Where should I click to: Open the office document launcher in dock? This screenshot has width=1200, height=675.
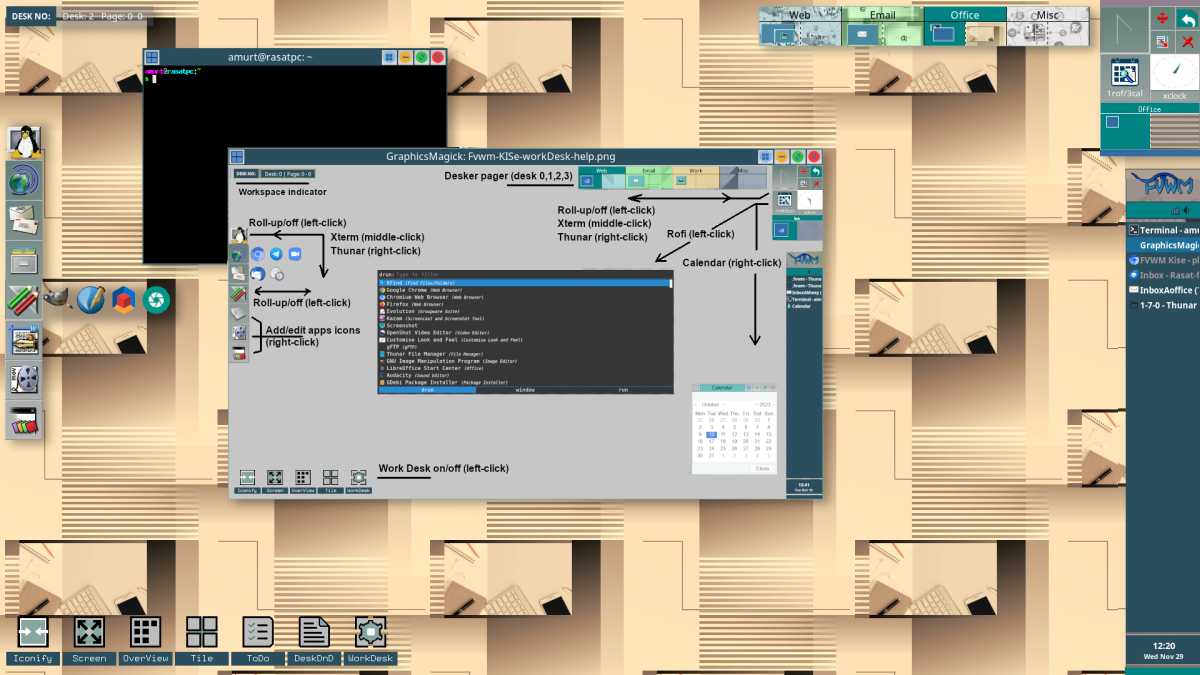pyautogui.click(x=24, y=338)
